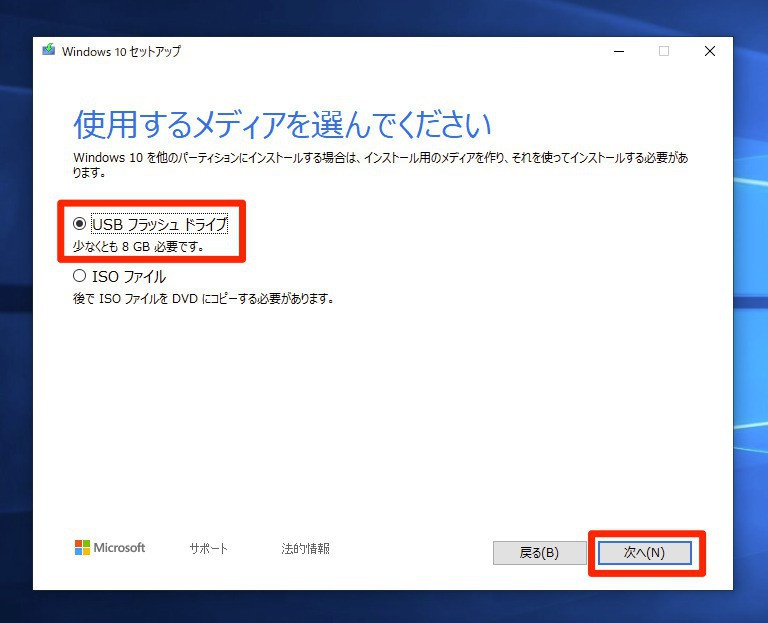Click the ISO file DVD copy description text
Image resolution: width=768 pixels, height=623 pixels.
pyautogui.click(x=204, y=298)
